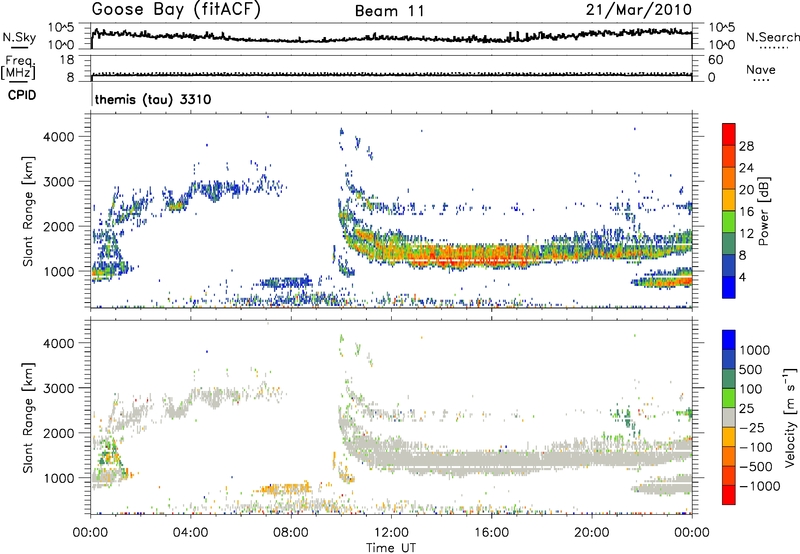Click the "N.Sky" axis label
Image resolution: width=800 pixels, height=554 pixels.
pos(19,37)
